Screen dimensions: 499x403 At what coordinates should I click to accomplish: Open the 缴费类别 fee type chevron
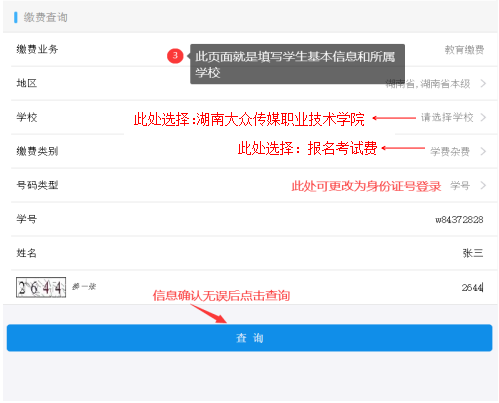tap(483, 151)
